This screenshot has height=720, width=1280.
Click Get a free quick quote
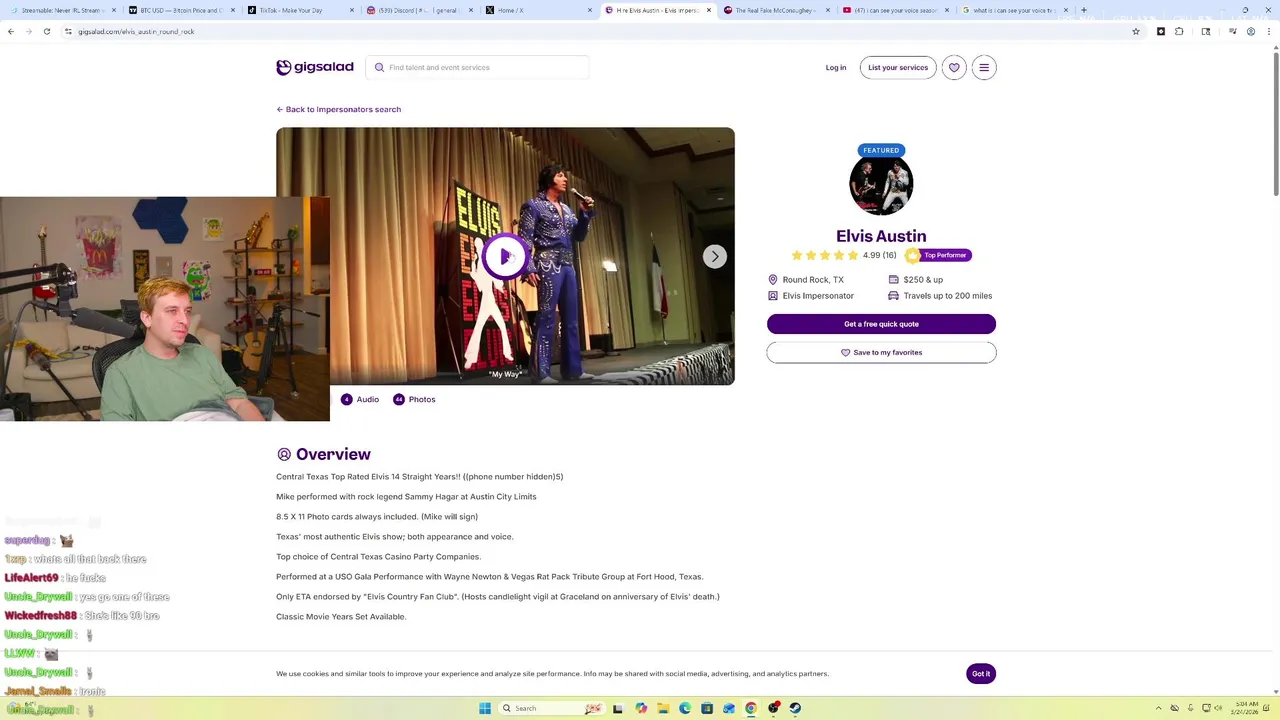(x=881, y=324)
